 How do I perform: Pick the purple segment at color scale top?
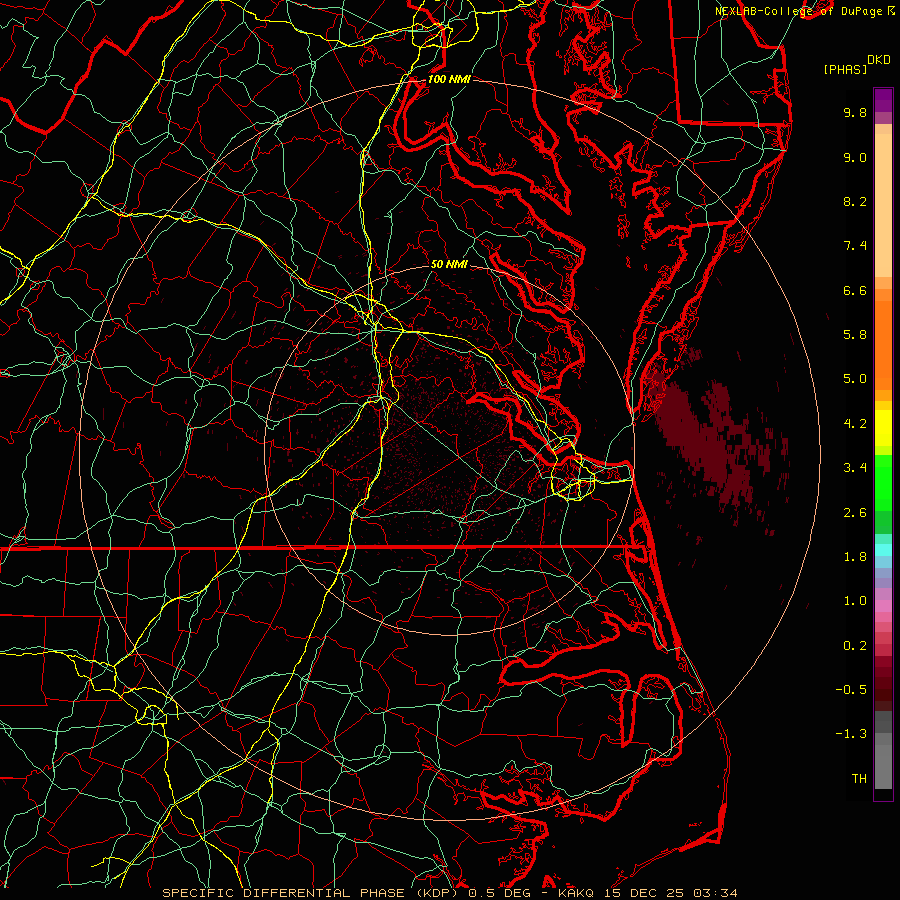883,100
